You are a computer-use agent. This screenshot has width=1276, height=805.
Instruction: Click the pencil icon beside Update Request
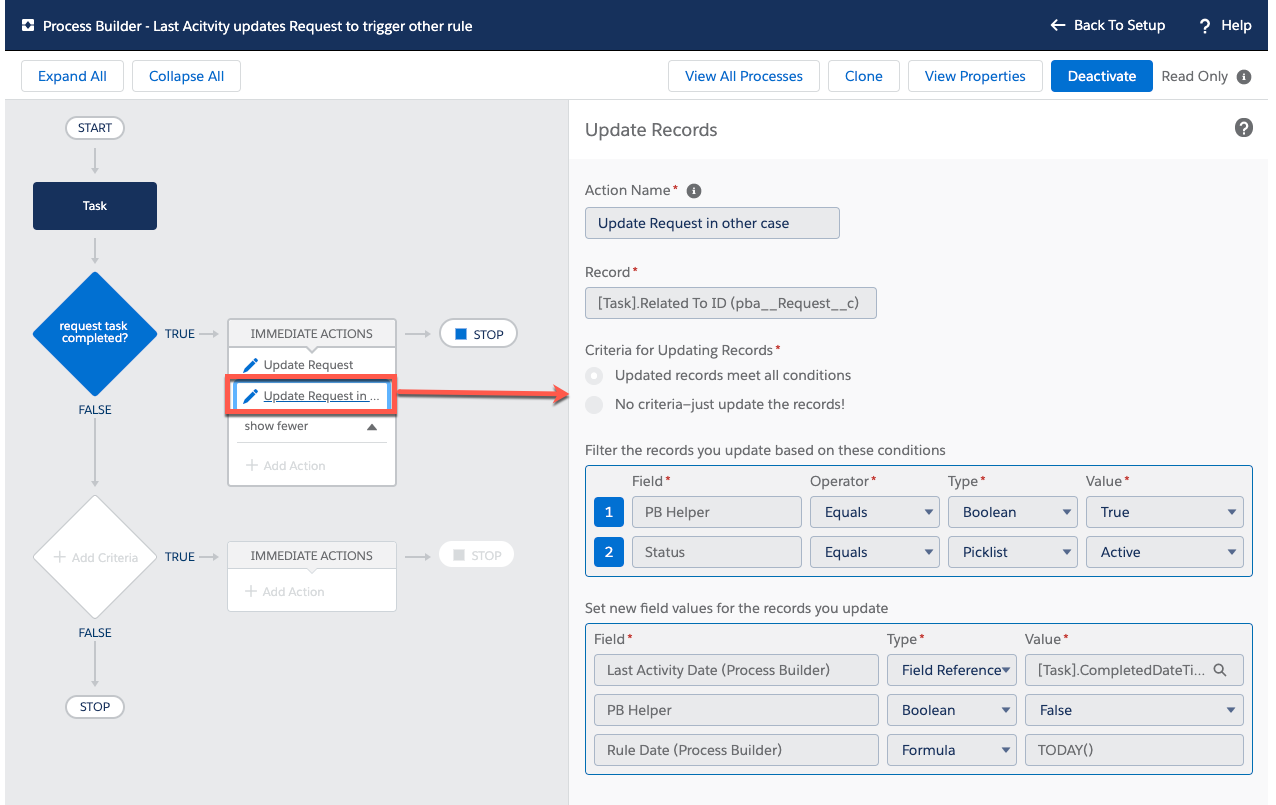249,364
